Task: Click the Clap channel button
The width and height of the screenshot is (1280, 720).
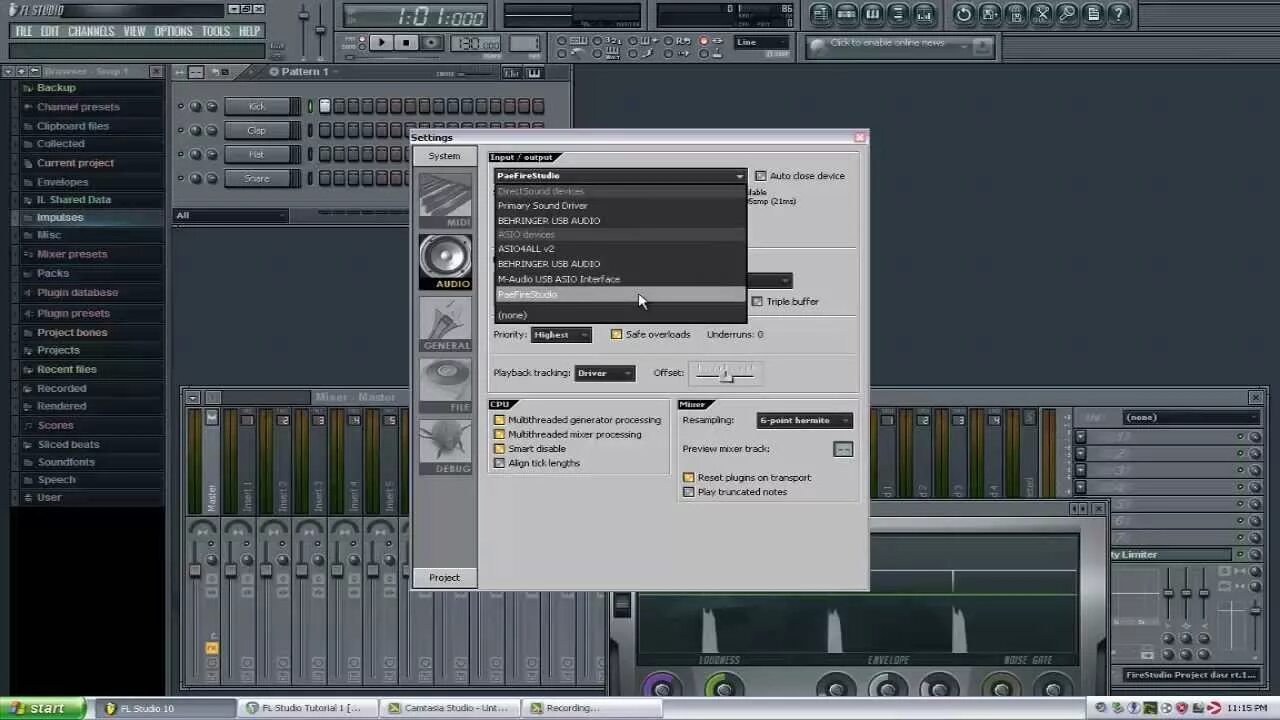Action: [258, 131]
